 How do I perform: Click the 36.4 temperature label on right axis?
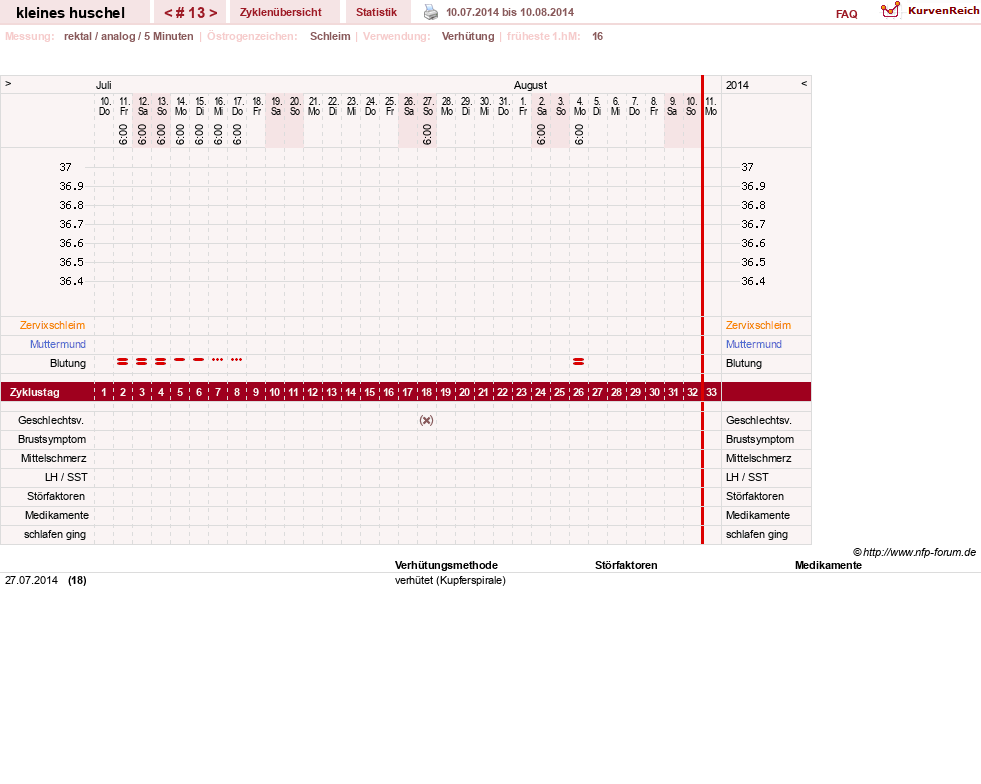point(753,281)
